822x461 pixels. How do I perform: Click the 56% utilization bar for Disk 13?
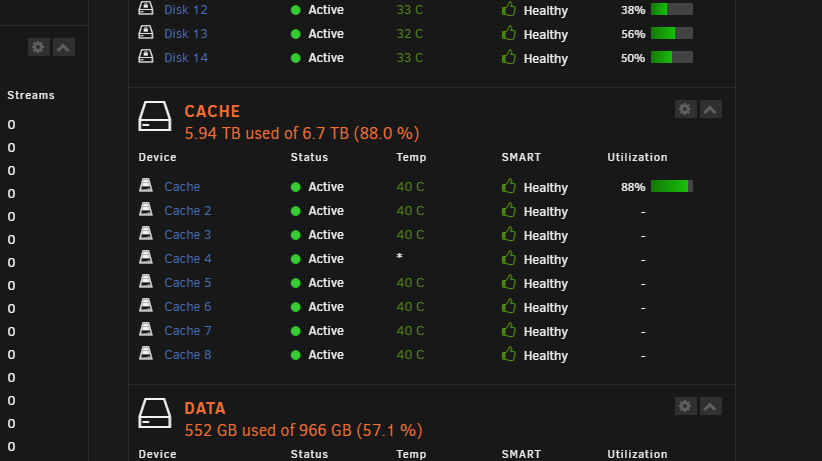coord(672,33)
